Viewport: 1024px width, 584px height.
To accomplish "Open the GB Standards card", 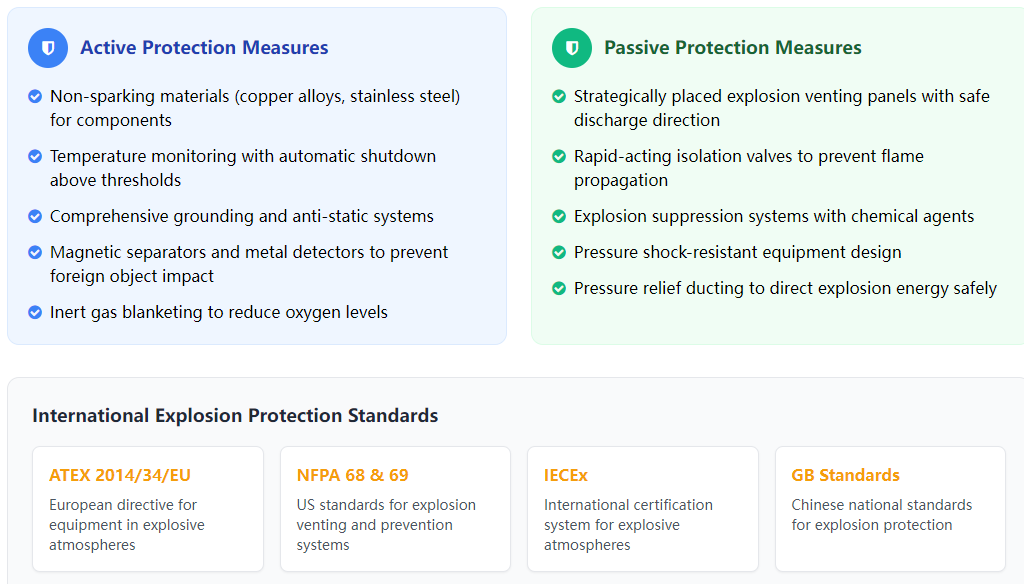I will [x=890, y=509].
